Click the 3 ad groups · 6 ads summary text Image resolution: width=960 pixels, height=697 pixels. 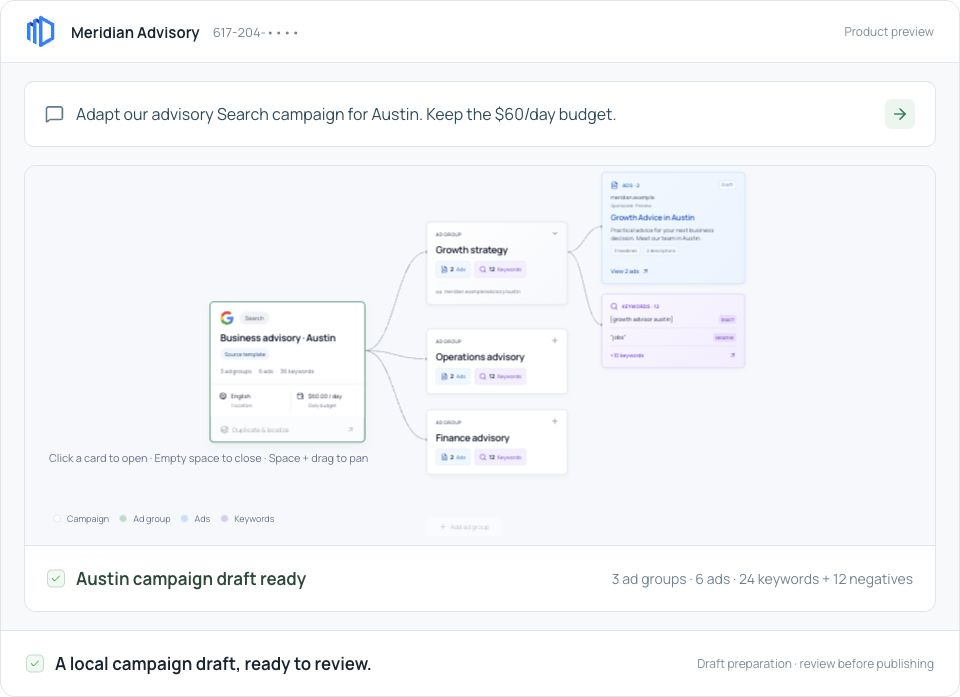click(762, 579)
